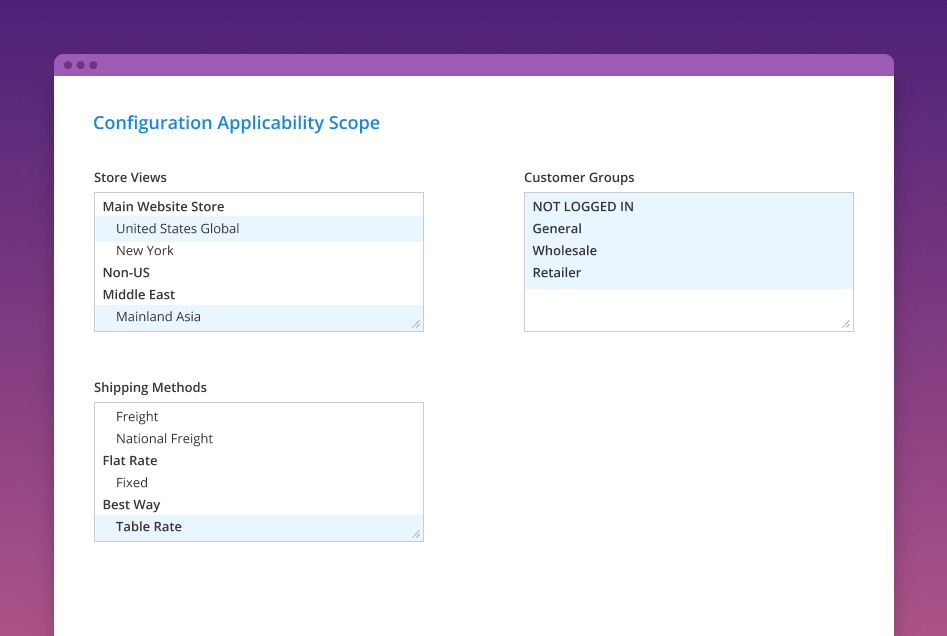This screenshot has width=947, height=636.
Task: Select National Freight shipping method
Action: point(164,439)
